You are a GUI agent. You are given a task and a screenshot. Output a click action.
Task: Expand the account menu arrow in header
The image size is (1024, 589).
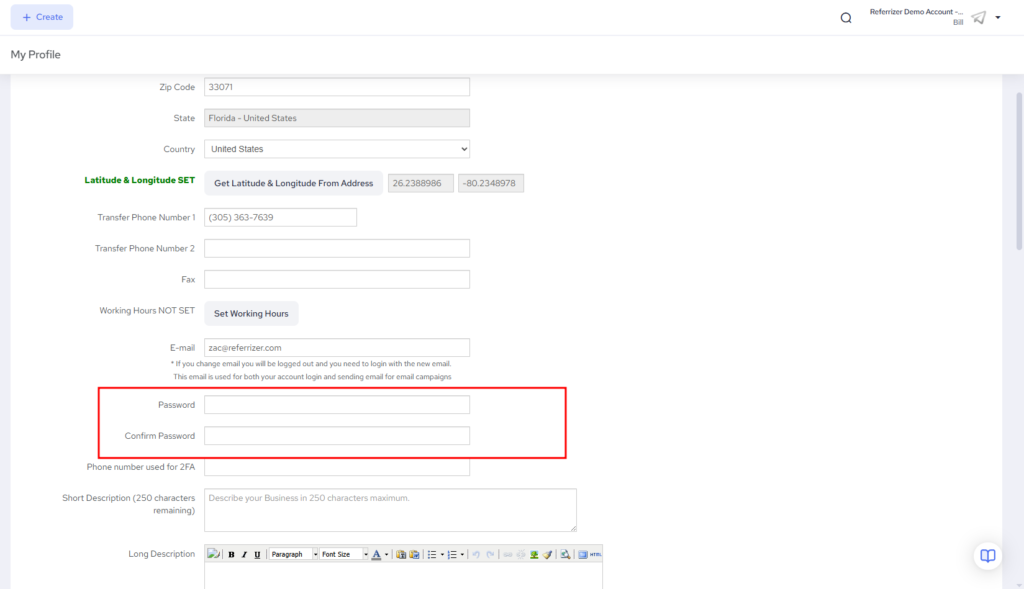pyautogui.click(x=997, y=18)
